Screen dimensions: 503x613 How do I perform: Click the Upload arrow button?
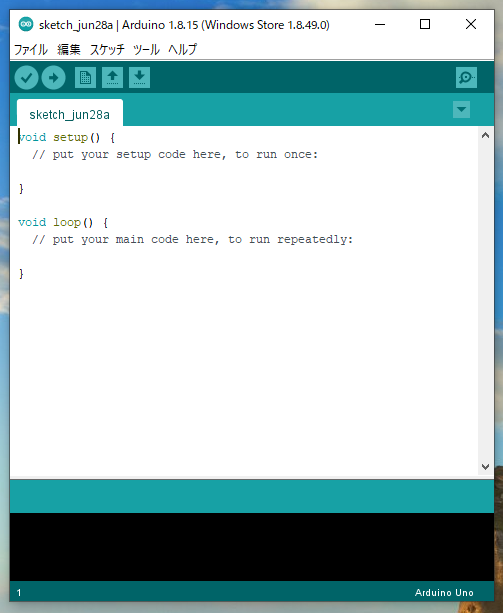[x=54, y=78]
